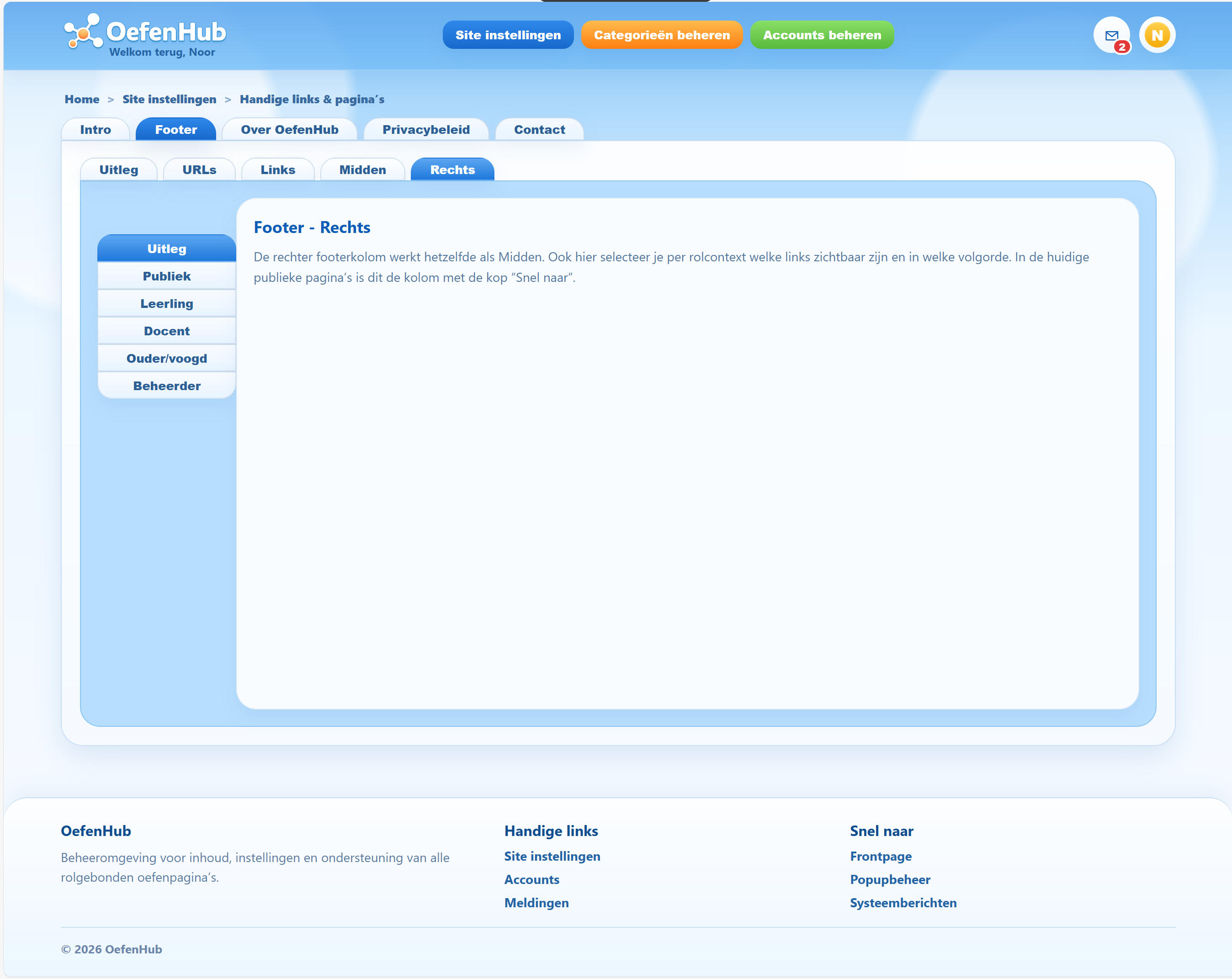
Task: Open the user avatar N menu
Action: 1157,35
